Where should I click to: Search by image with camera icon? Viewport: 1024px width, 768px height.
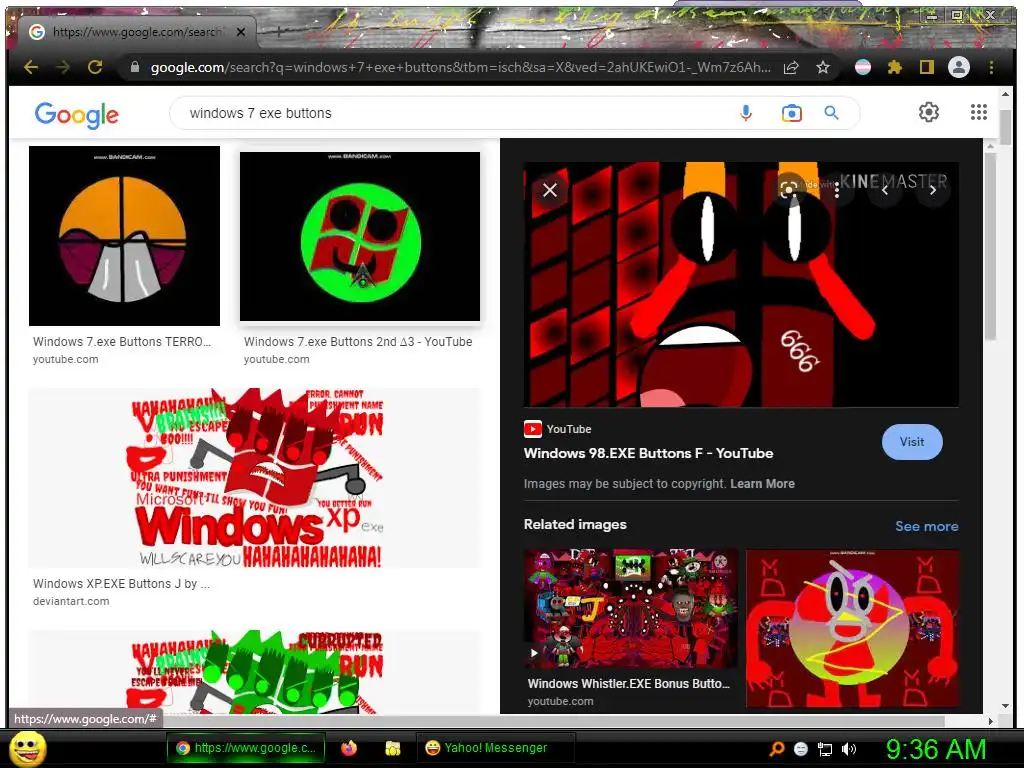pos(792,113)
